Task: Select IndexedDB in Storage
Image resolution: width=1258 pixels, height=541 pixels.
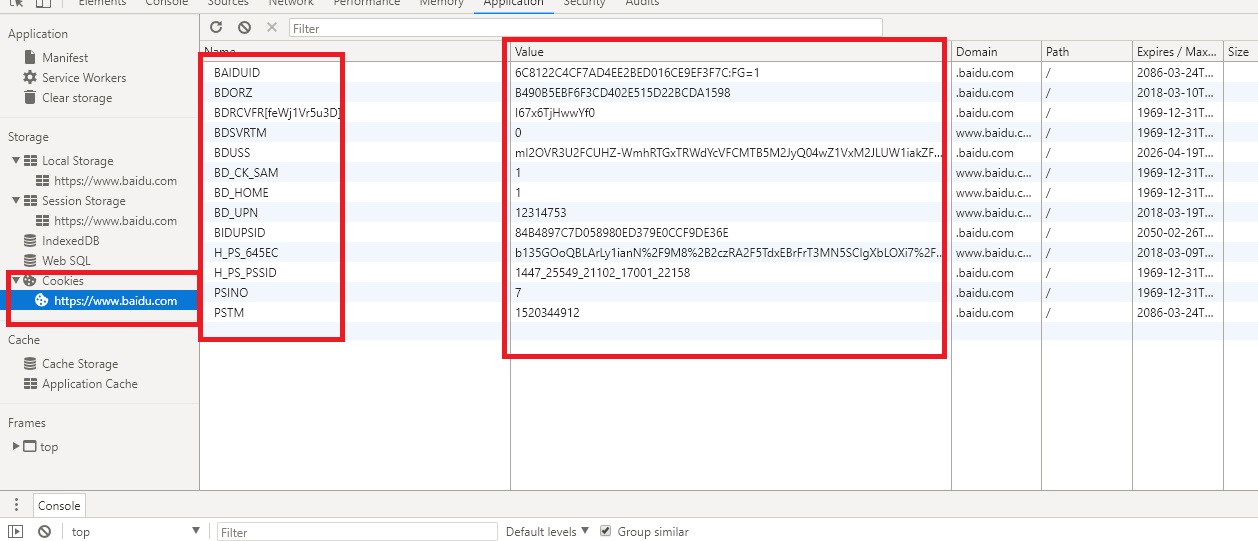Action: tap(70, 241)
